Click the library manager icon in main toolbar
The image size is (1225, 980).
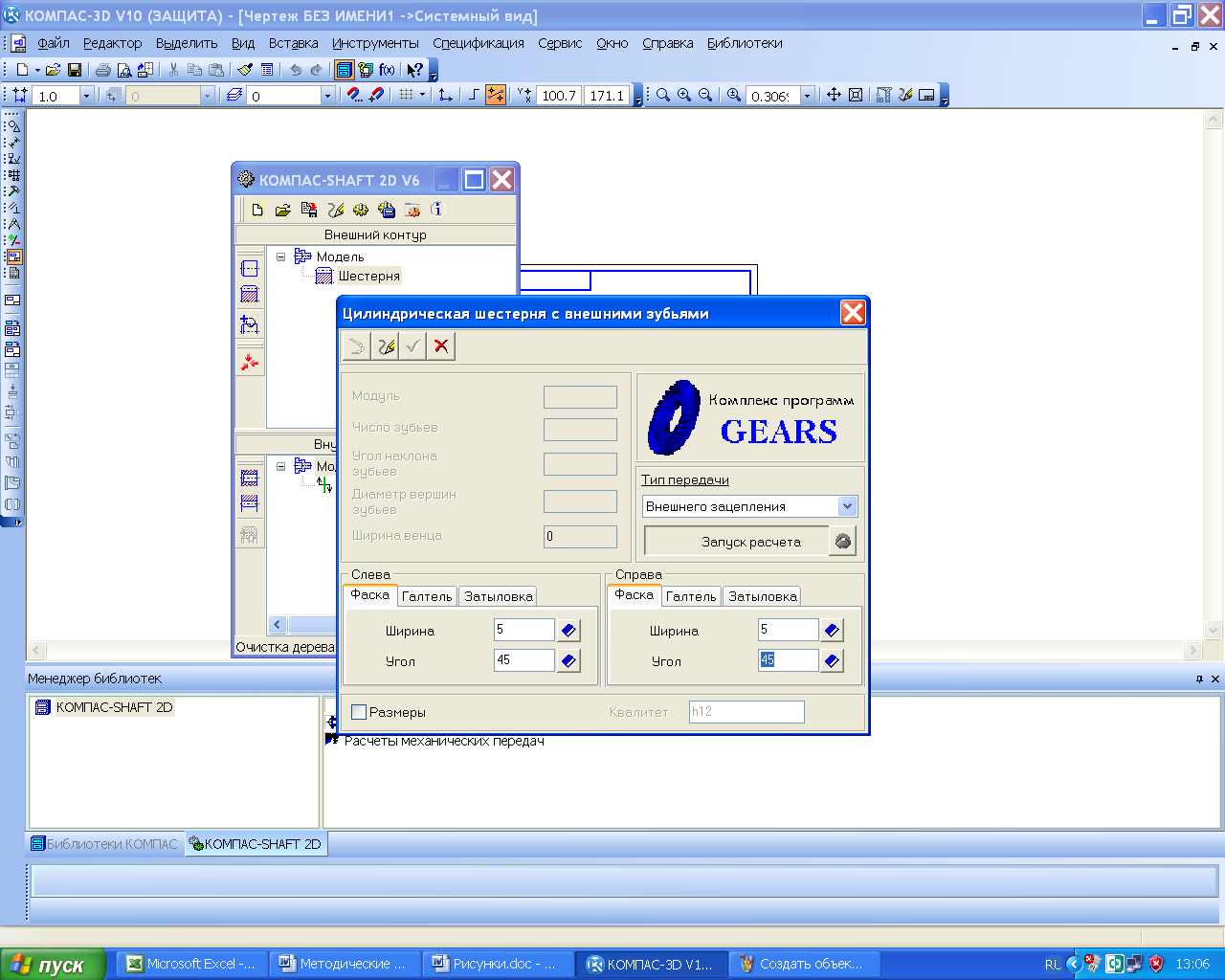345,70
